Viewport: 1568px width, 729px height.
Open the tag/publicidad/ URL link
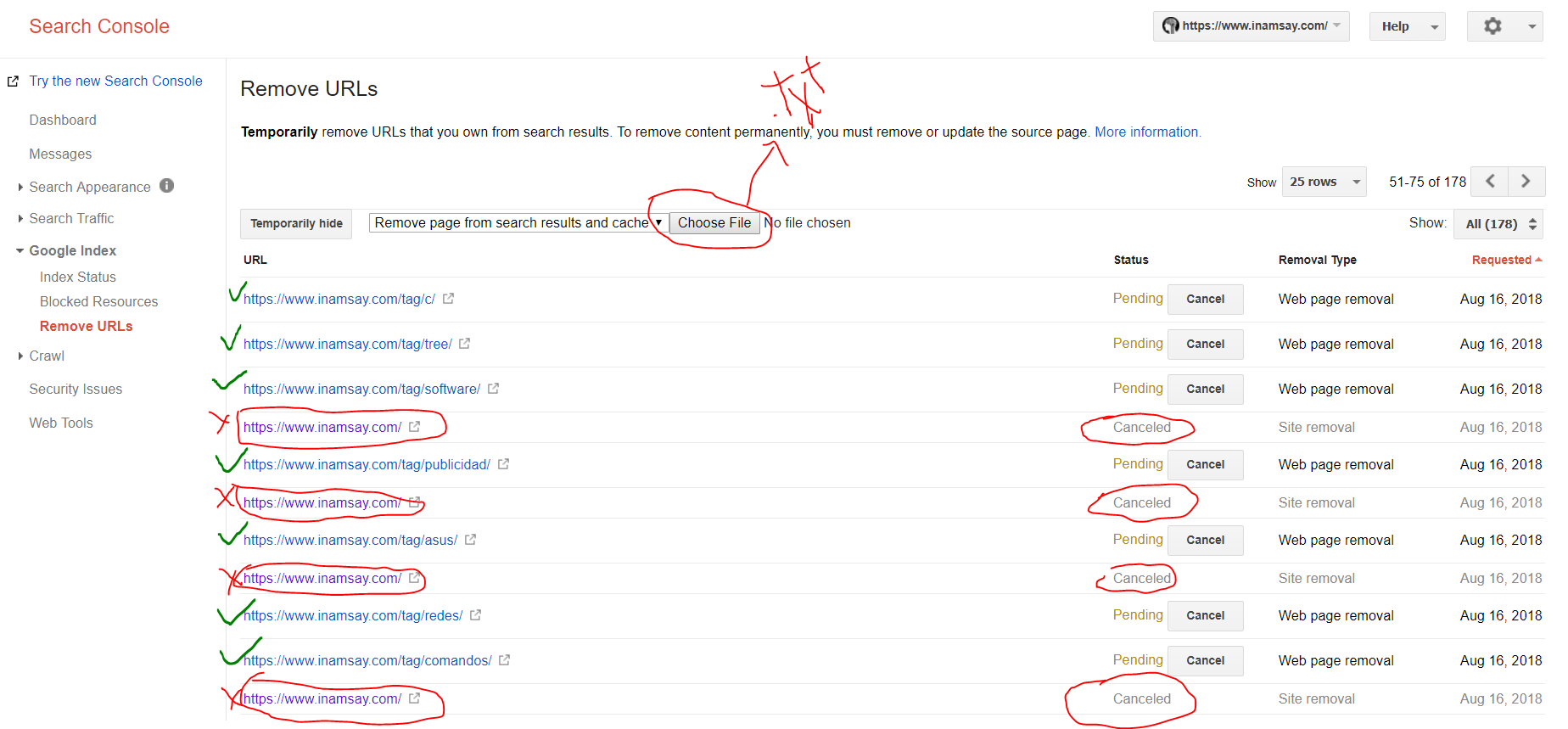(x=367, y=465)
